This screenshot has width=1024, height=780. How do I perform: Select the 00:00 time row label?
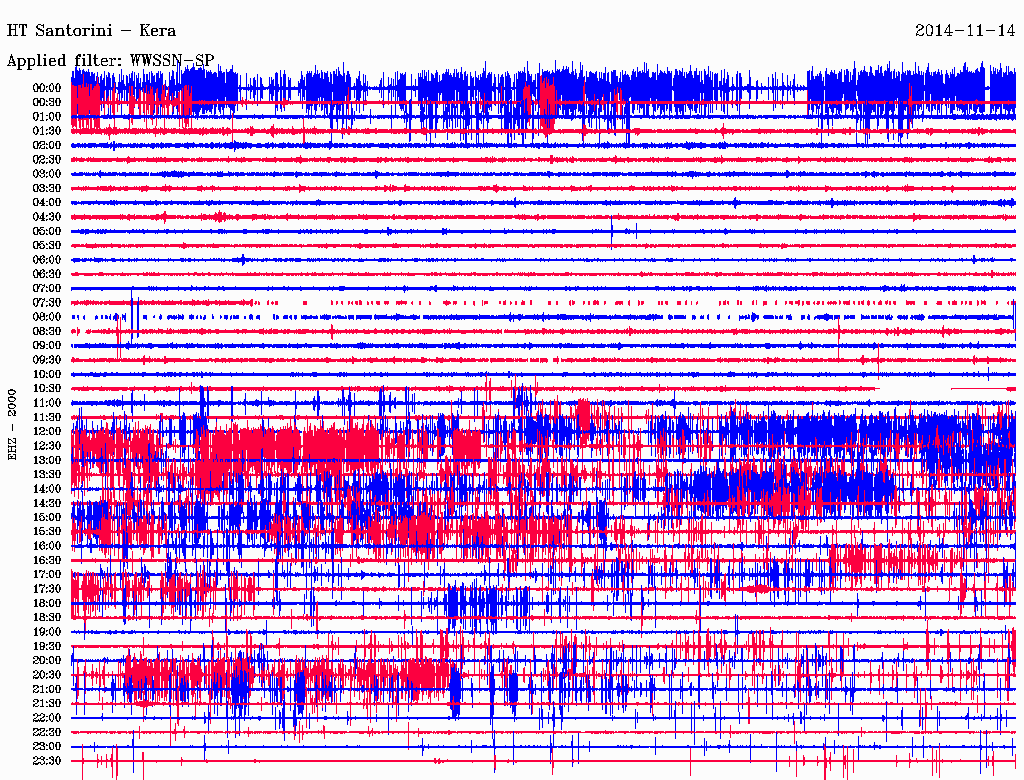47,88
